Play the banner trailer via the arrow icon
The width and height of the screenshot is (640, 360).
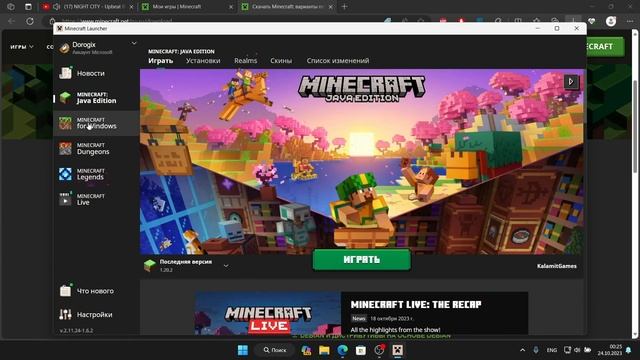pyautogui.click(x=571, y=82)
